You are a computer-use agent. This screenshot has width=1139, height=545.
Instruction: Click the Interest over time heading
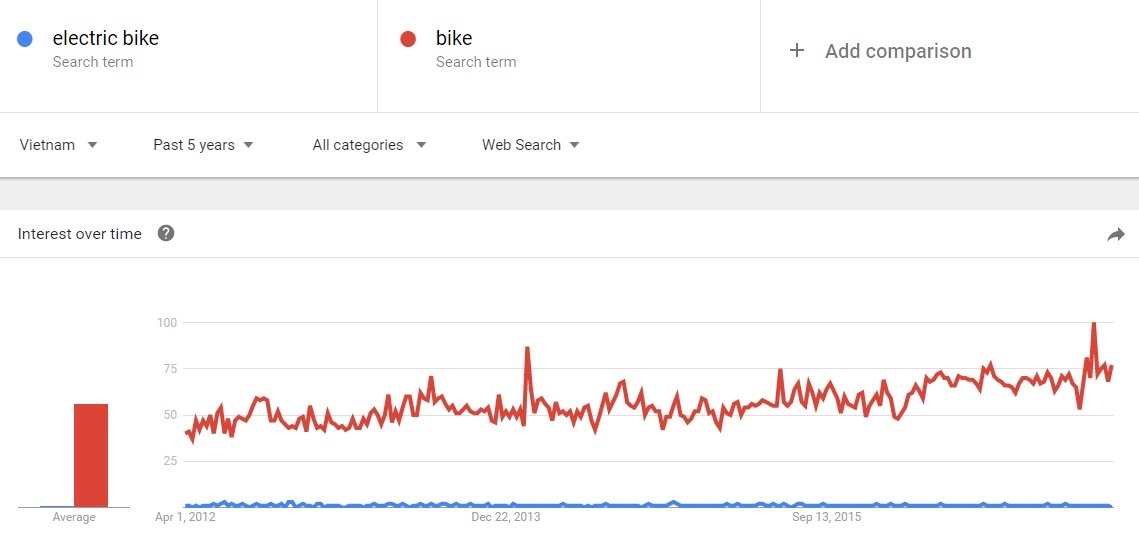click(80, 234)
